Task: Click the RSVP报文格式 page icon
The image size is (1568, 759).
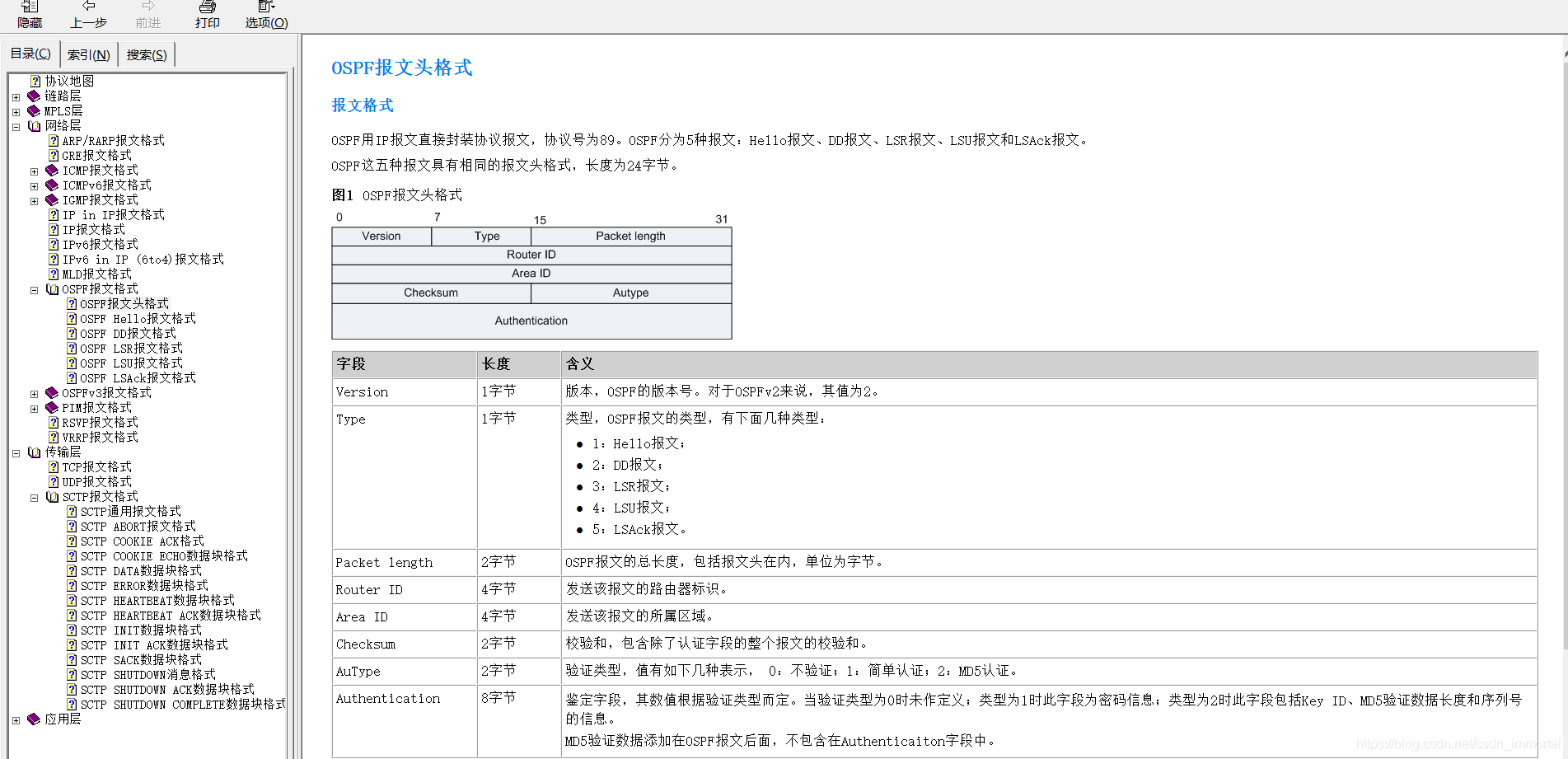Action: [x=54, y=423]
